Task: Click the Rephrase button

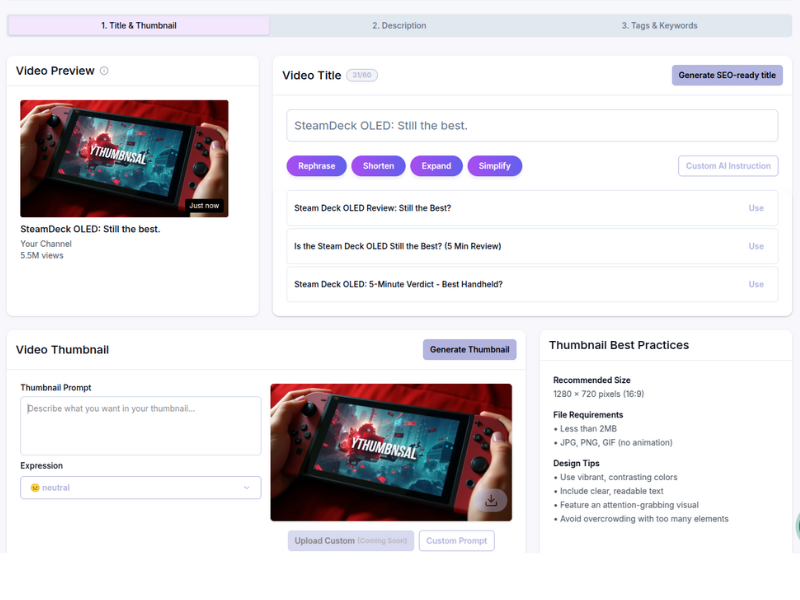Action: pyautogui.click(x=316, y=166)
